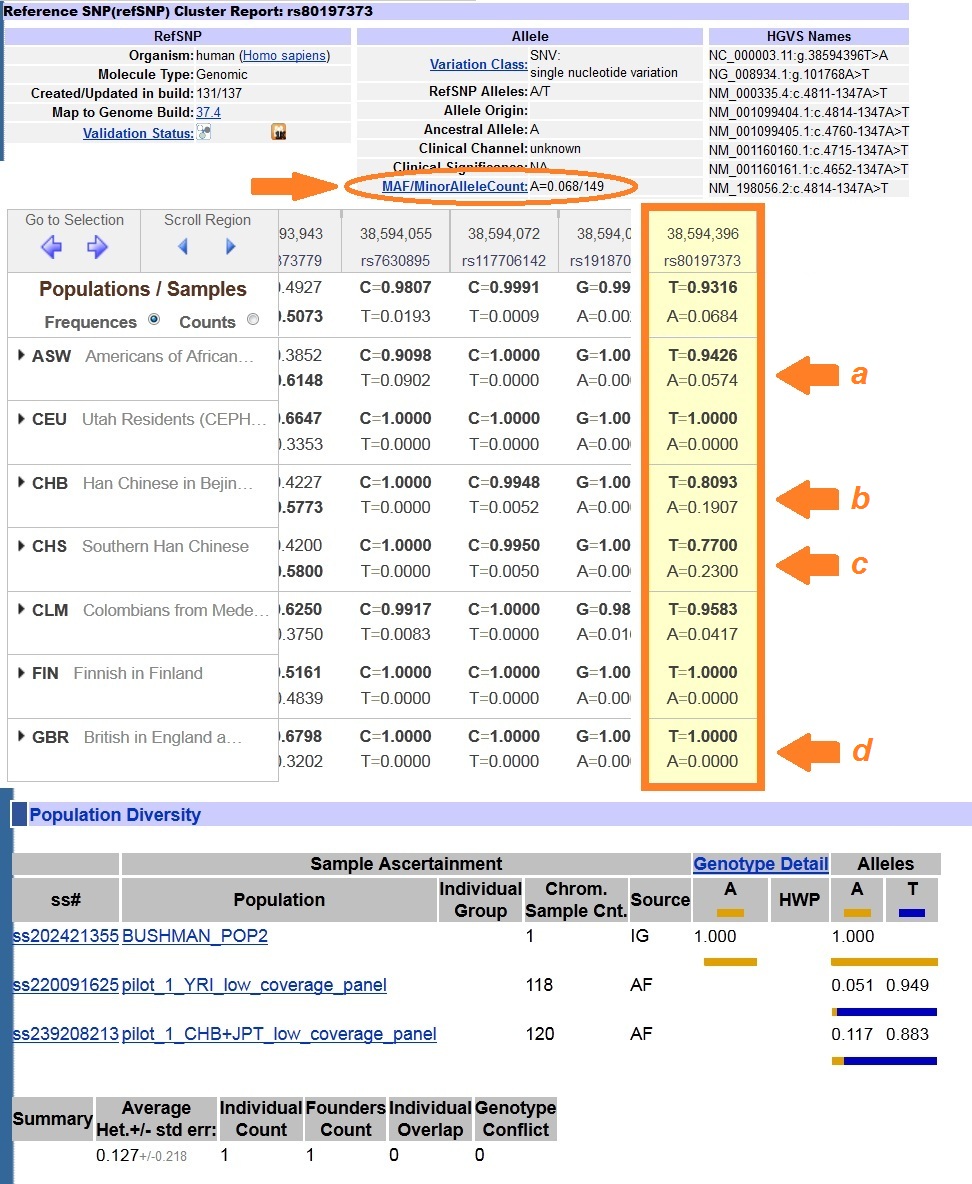
Task: Click the 1000 Genomes validation icon
Action: pos(278,132)
